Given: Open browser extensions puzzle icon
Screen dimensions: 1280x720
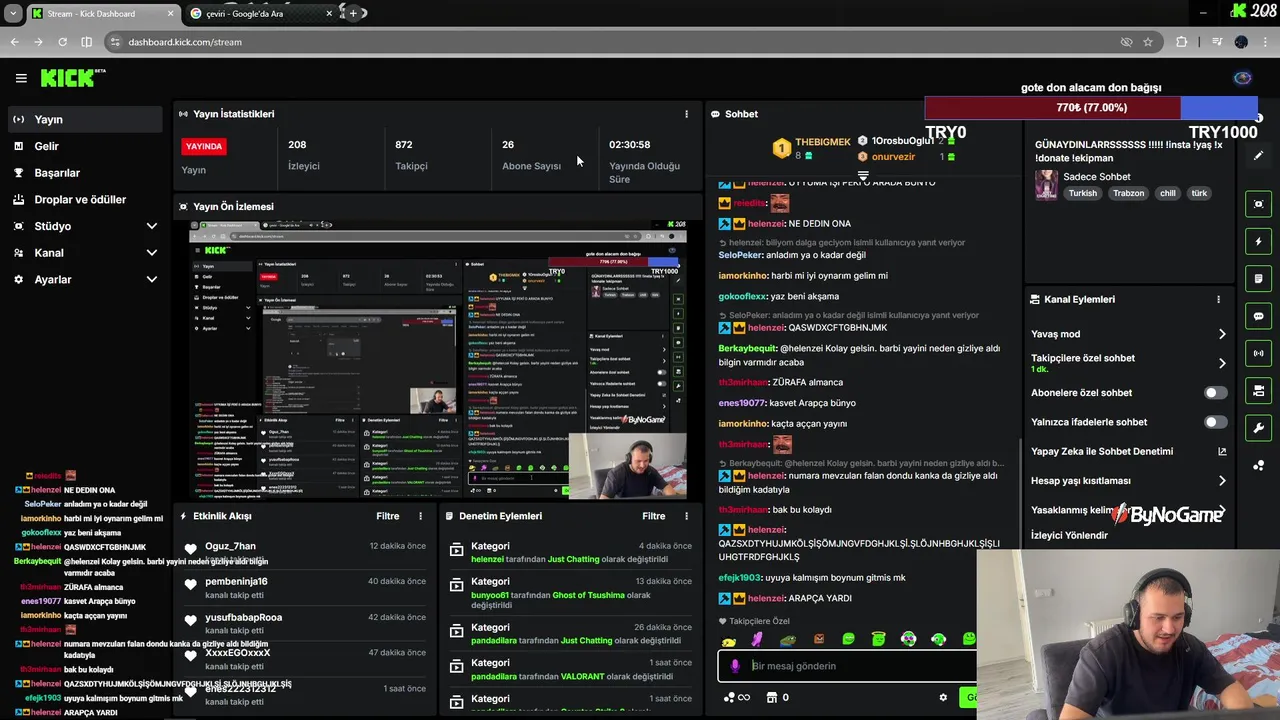Looking at the screenshot, I should tap(1182, 42).
